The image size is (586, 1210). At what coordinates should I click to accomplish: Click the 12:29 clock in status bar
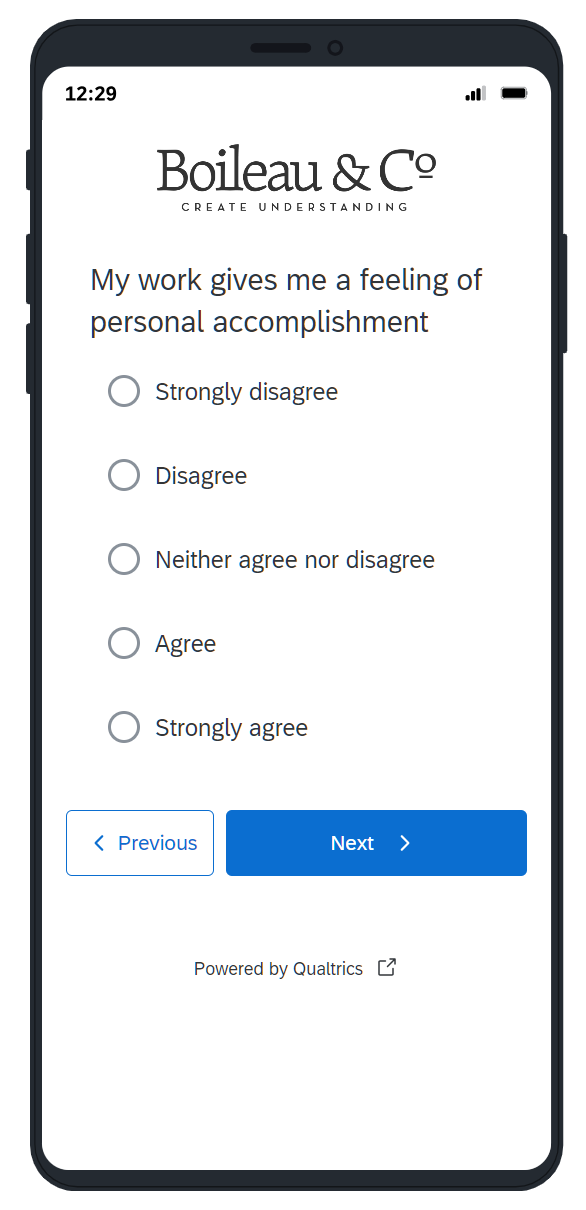(91, 94)
